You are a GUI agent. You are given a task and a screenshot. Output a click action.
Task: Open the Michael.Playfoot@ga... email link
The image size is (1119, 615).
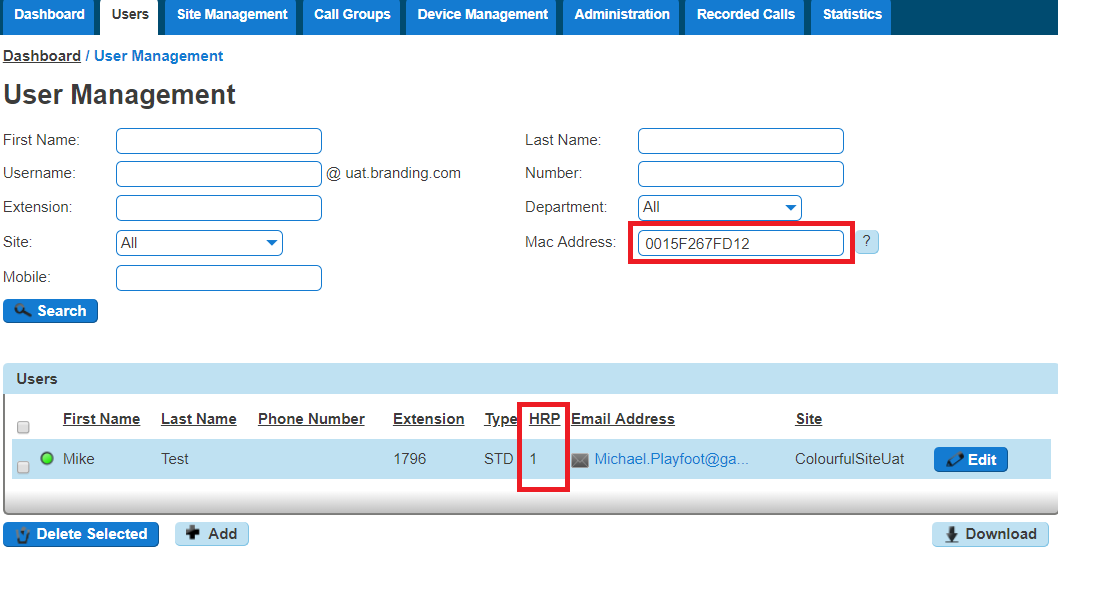672,459
